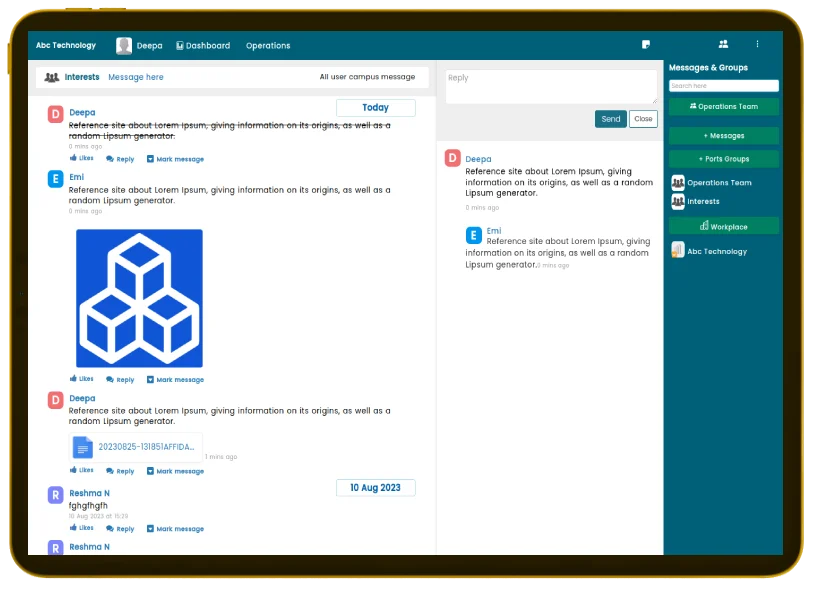Click the Deepa username in top bar
Image resolution: width=815 pixels, height=592 pixels.
[x=150, y=46]
